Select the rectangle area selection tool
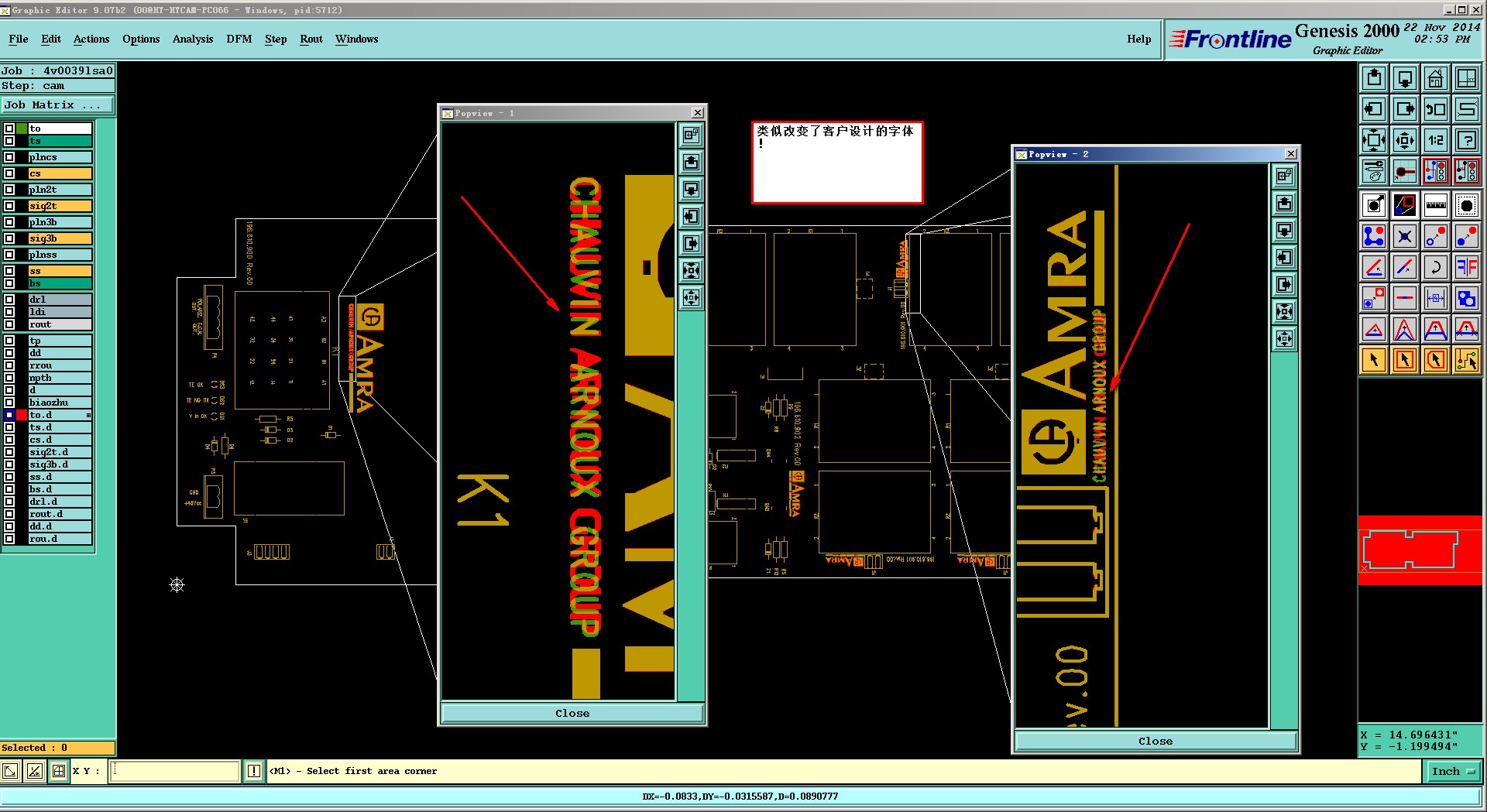Viewport: 1487px width, 812px height. point(1405,360)
